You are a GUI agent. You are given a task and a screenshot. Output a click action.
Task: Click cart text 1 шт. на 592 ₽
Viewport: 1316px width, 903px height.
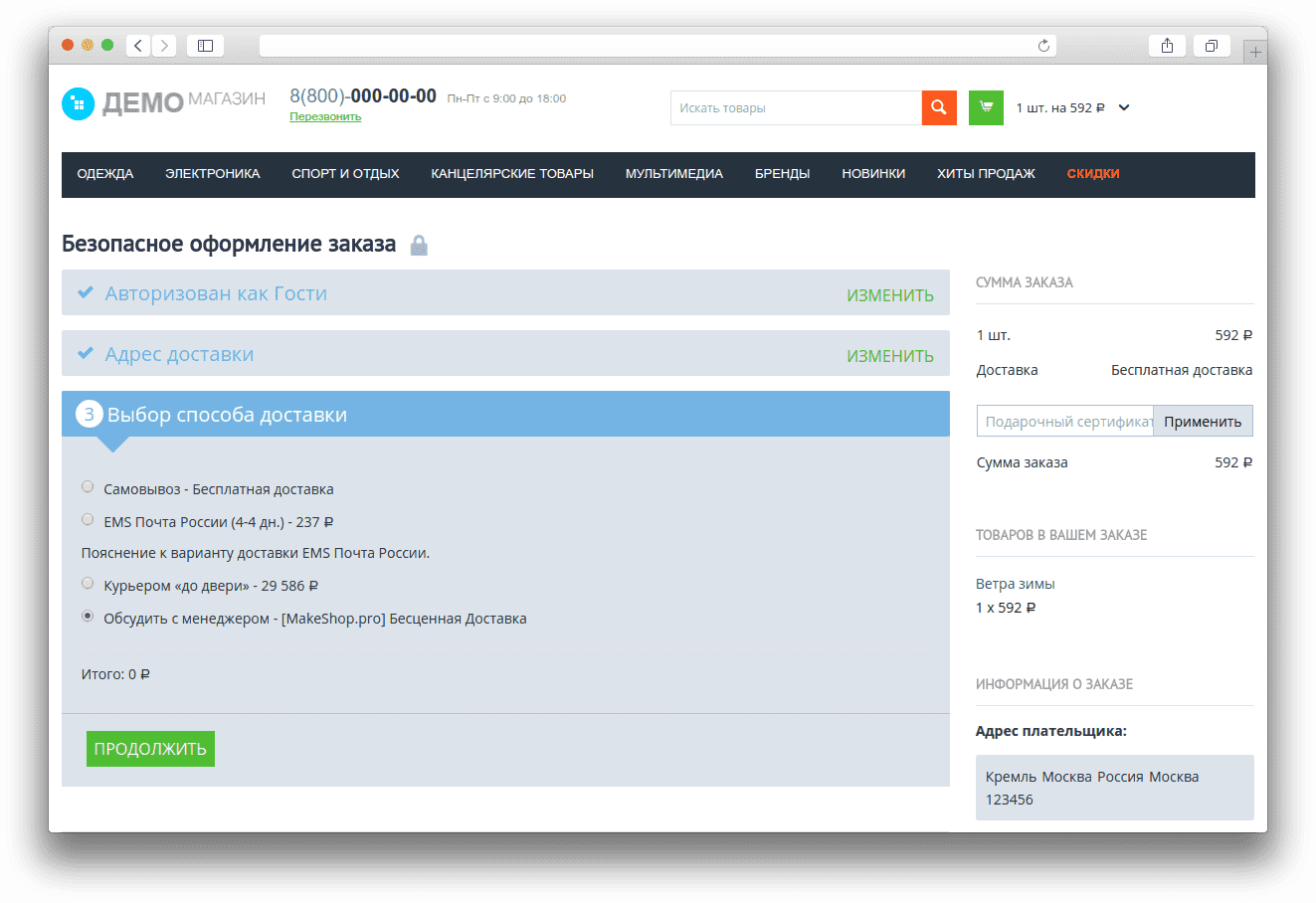pyautogui.click(x=1060, y=107)
